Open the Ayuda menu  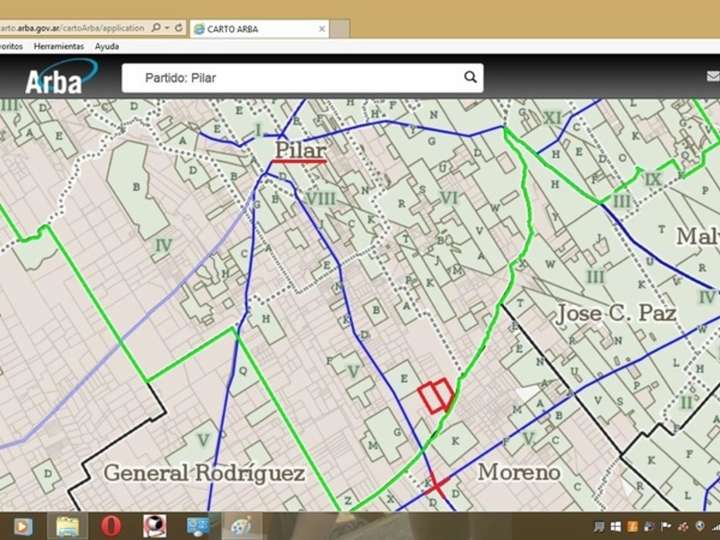(107, 46)
